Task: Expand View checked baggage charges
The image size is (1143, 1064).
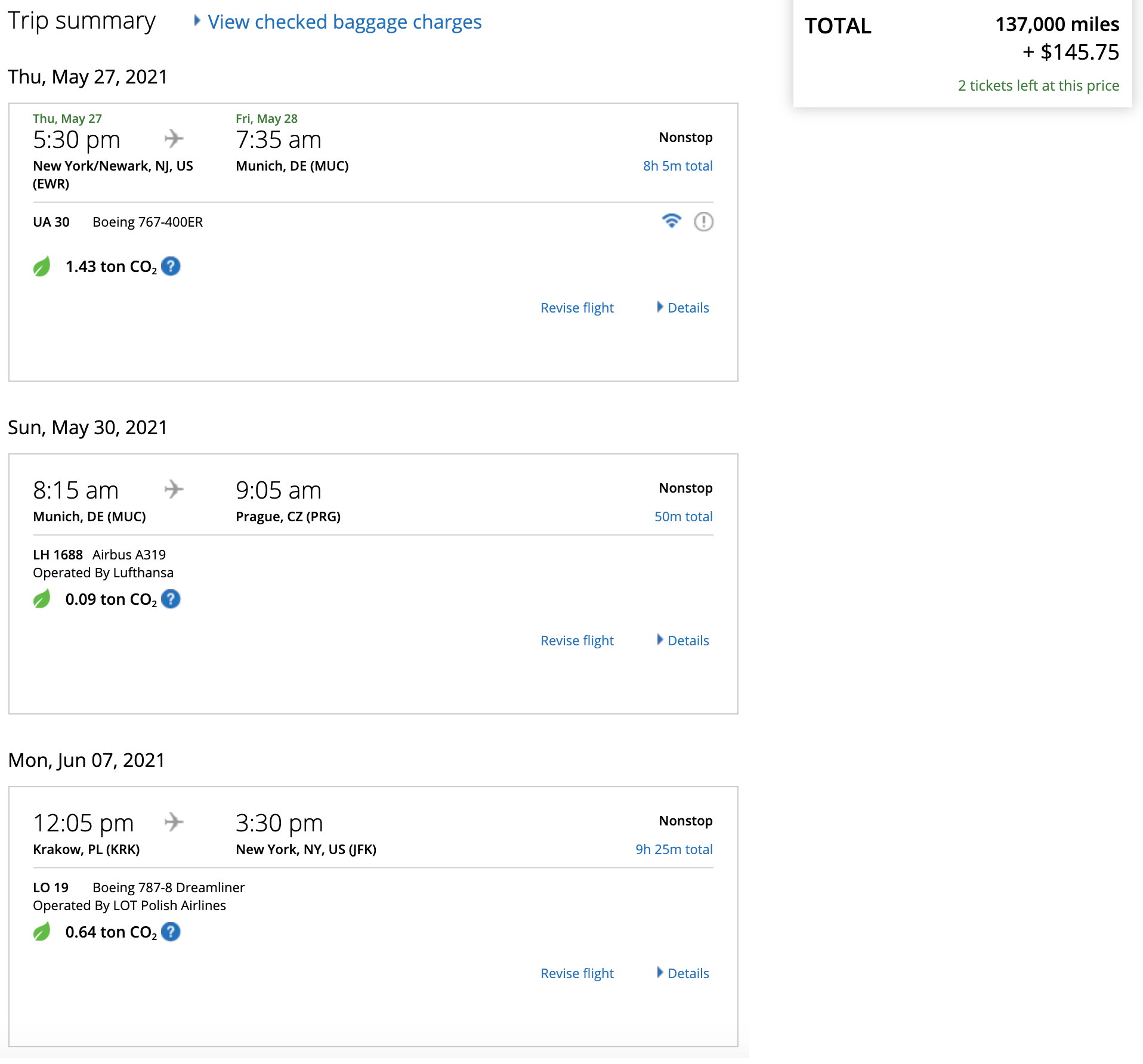Action: pyautogui.click(x=344, y=22)
